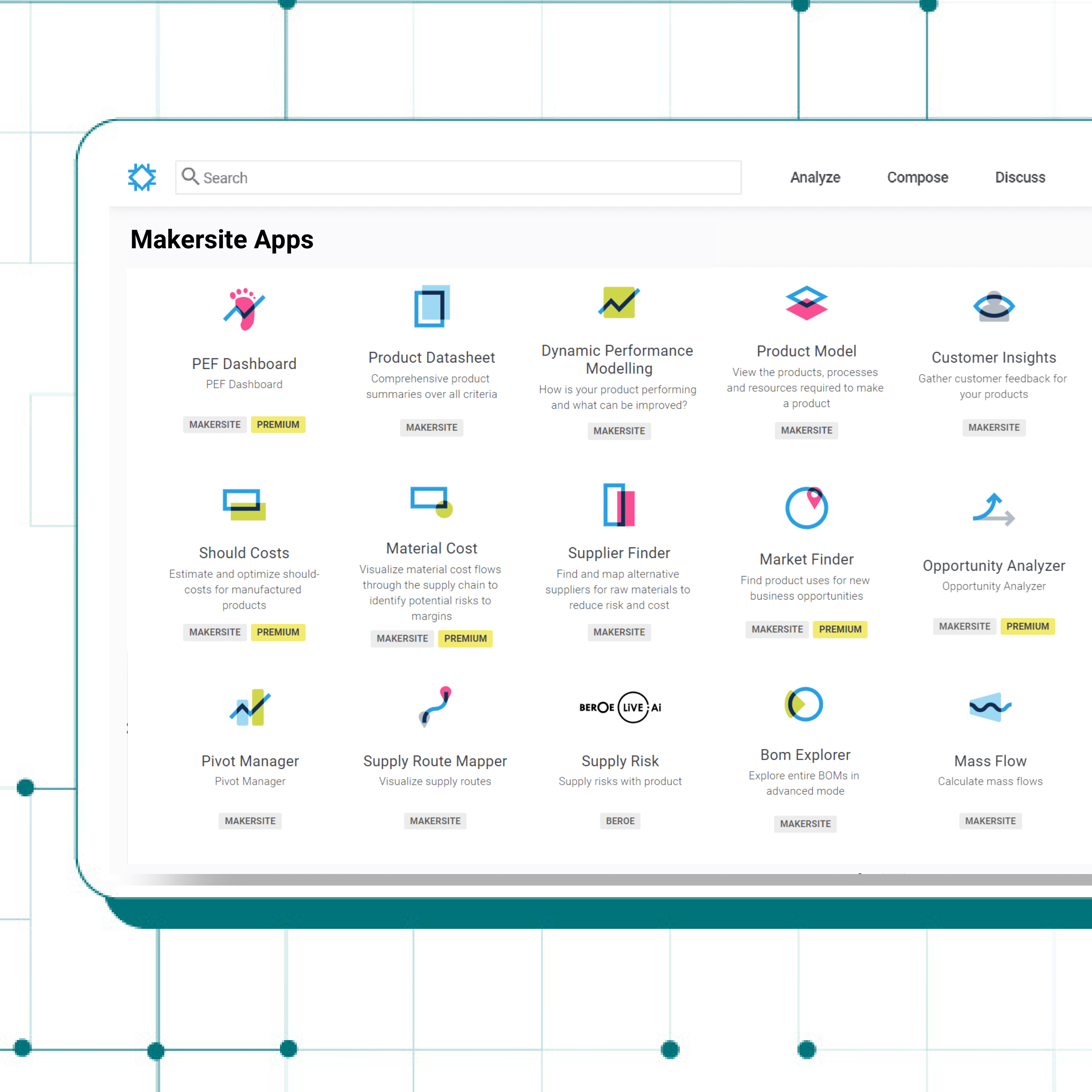Click the Should Costs title
Viewport: 1092px width, 1092px height.
tap(244, 553)
